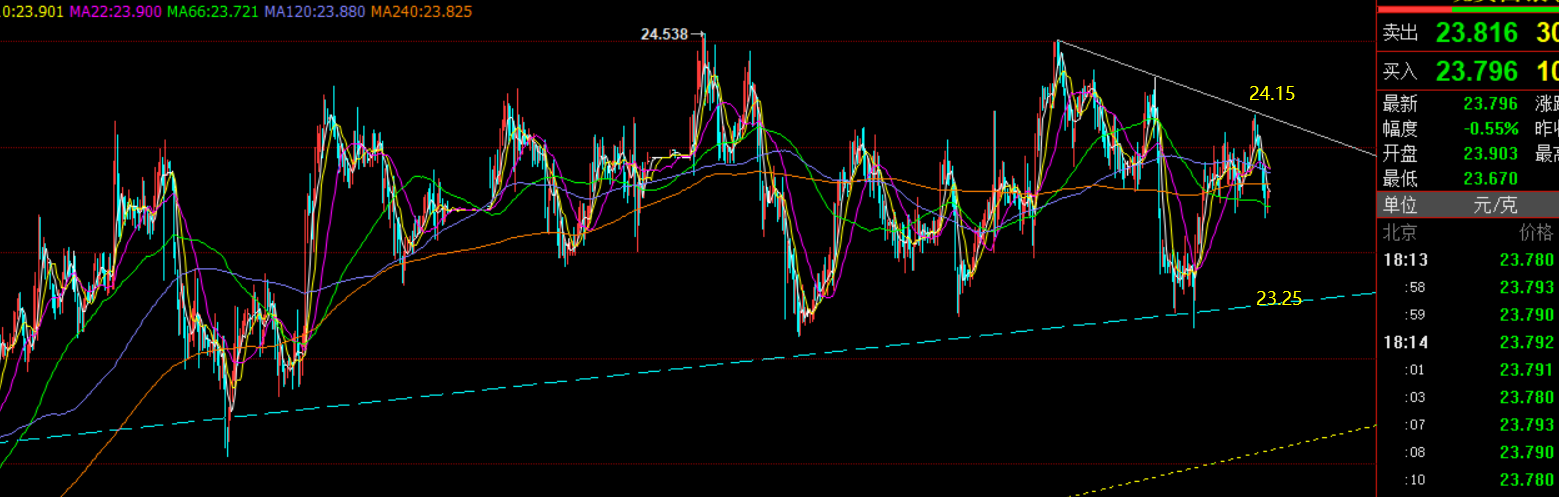1559x497 pixels.
Task: Click the 最低 low value 23.670
Action: (x=1490, y=179)
